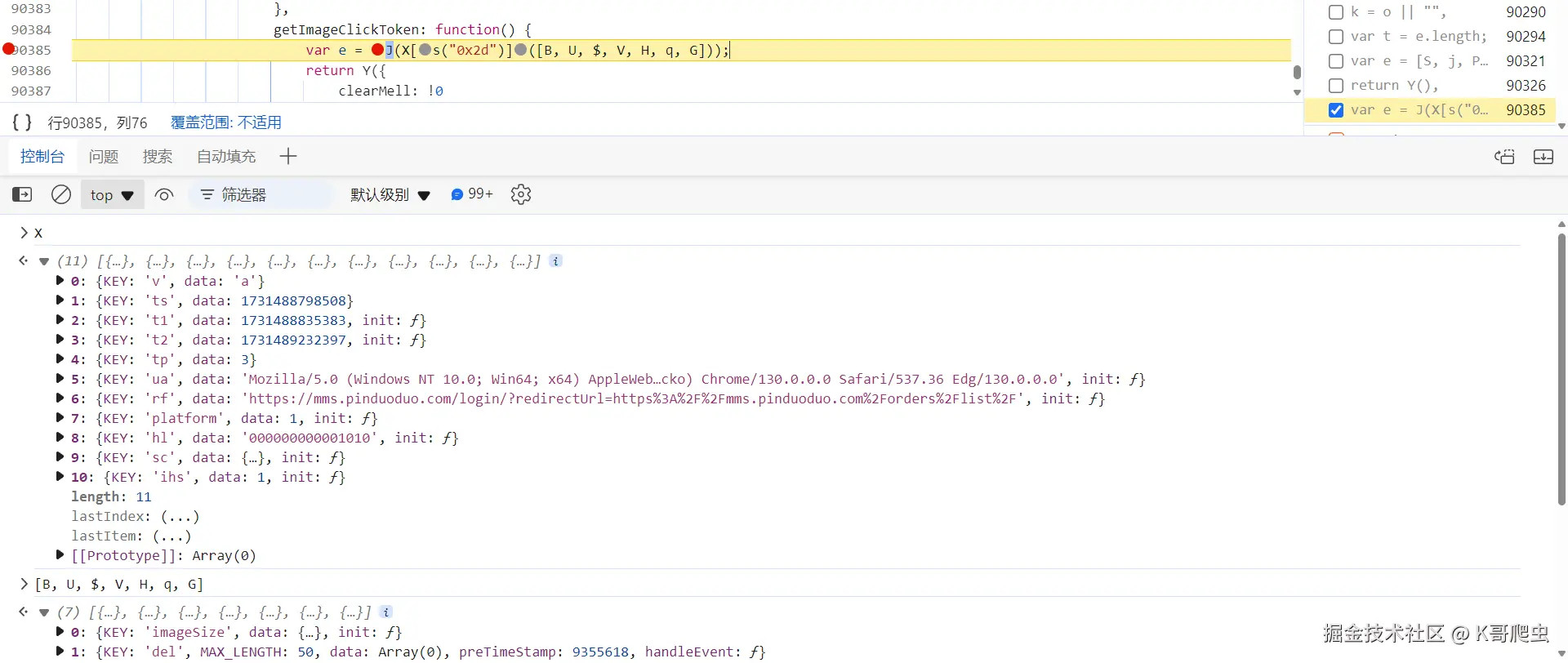1568x663 pixels.
Task: Expand item 1 with KEY 'del'
Action: coord(60,652)
